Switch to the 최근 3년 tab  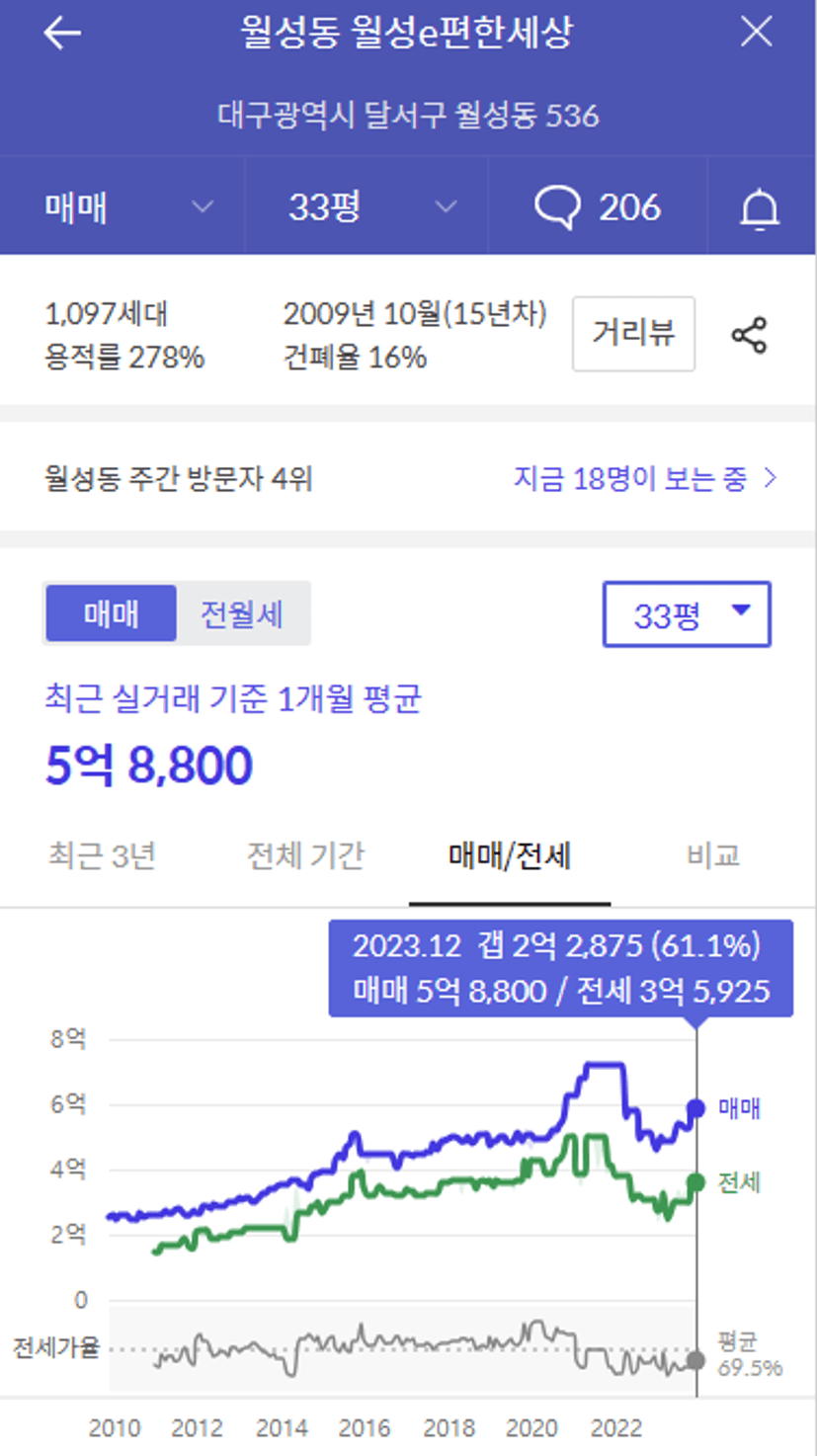pos(102,855)
